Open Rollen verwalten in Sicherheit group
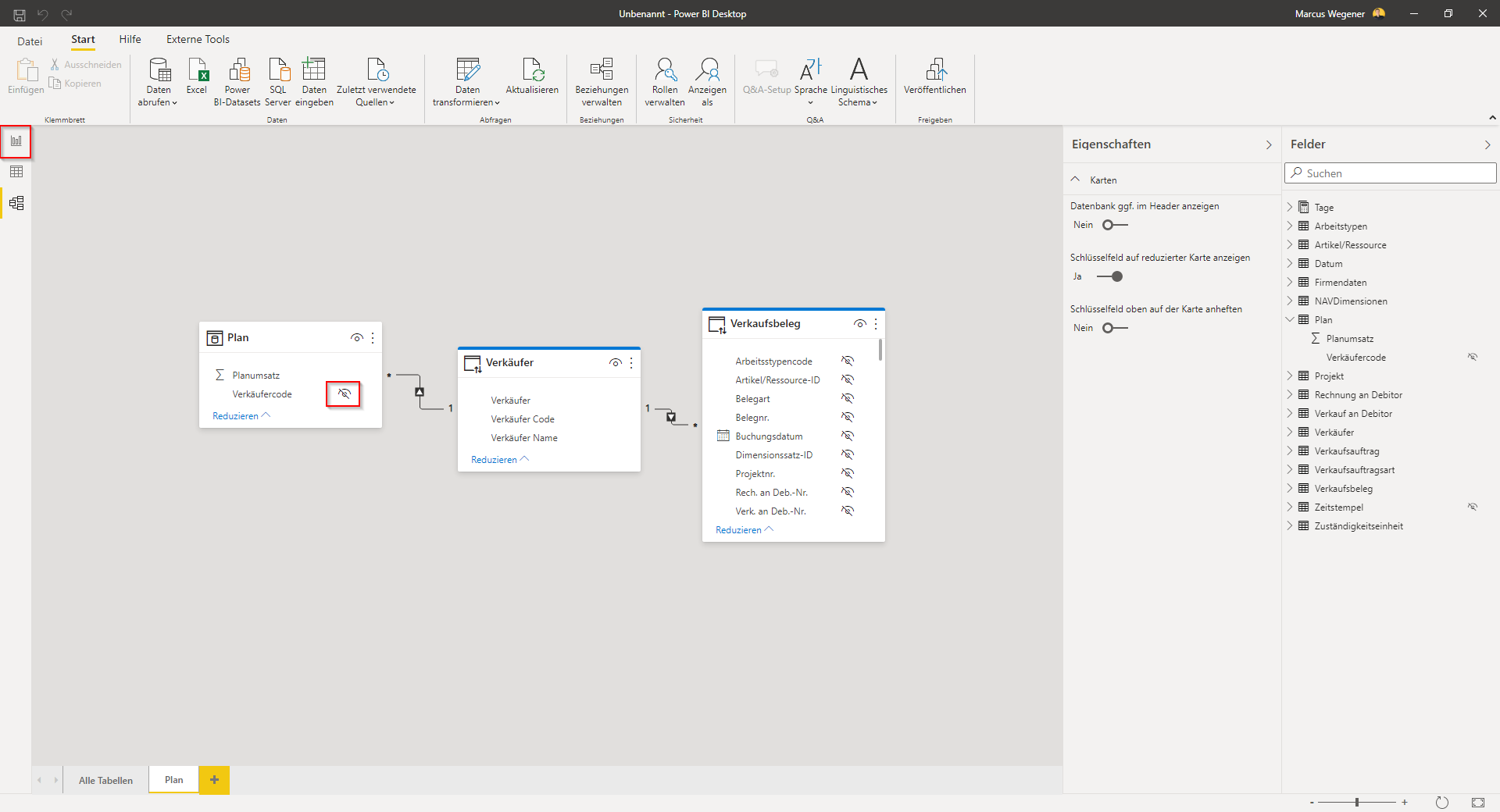This screenshot has width=1500, height=812. point(665,82)
